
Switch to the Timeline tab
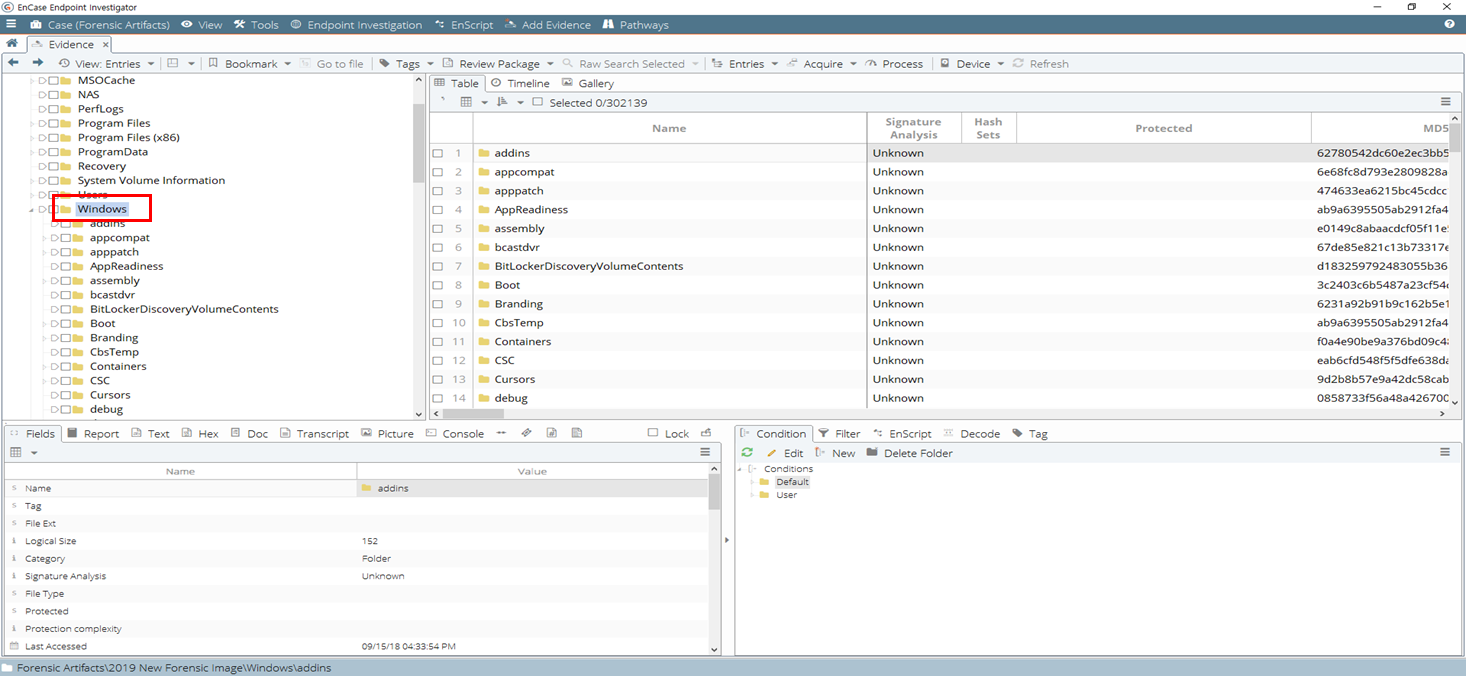click(x=520, y=83)
